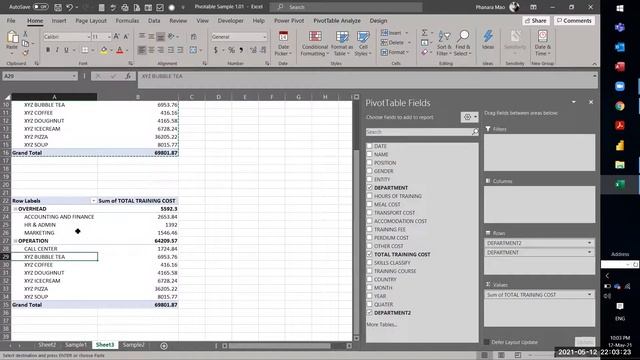Image resolution: width=640 pixels, height=360 pixels.
Task: Check the POSITION field
Action: [x=369, y=162]
